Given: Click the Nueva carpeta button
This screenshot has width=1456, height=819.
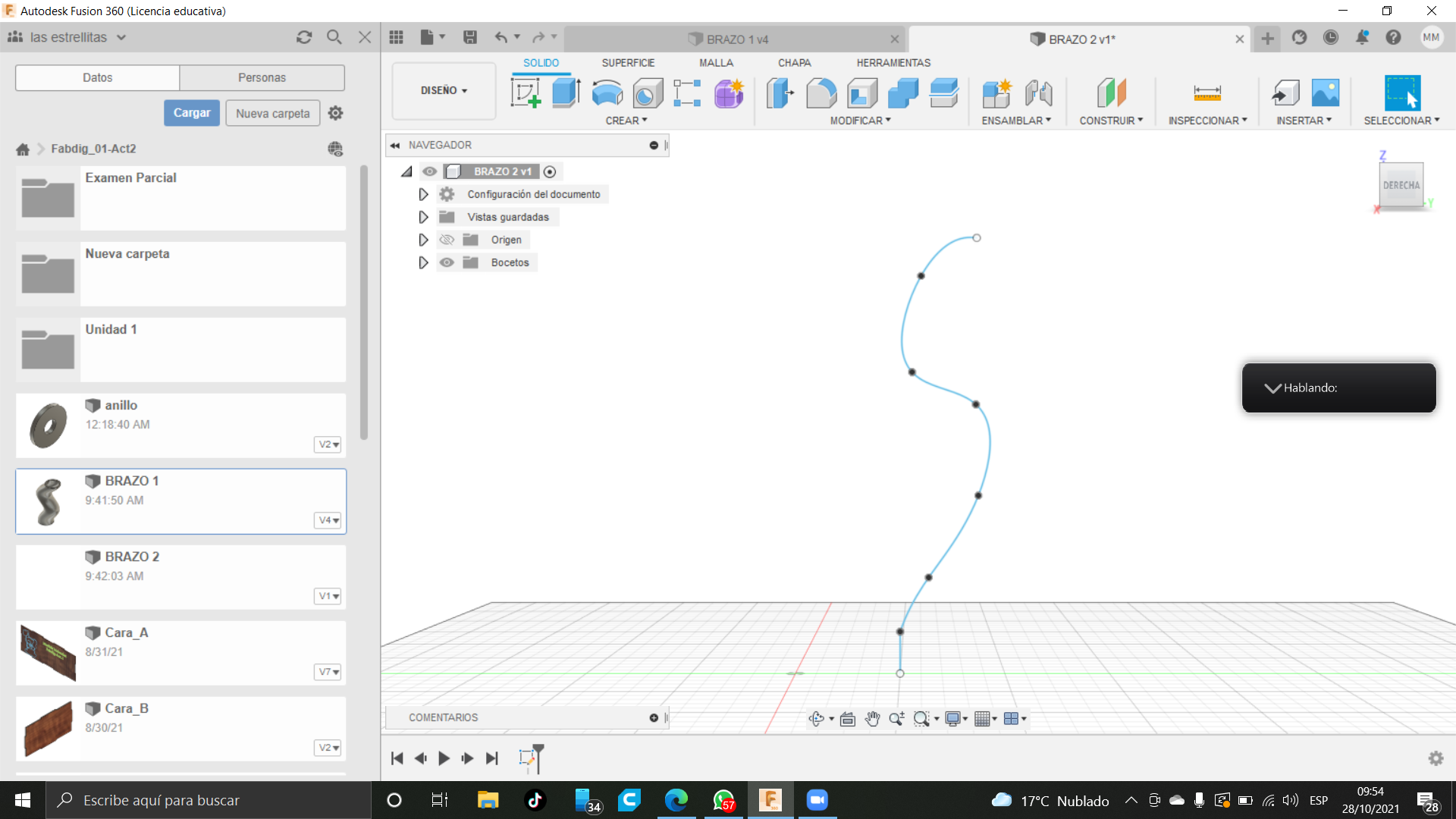Looking at the screenshot, I should (272, 113).
